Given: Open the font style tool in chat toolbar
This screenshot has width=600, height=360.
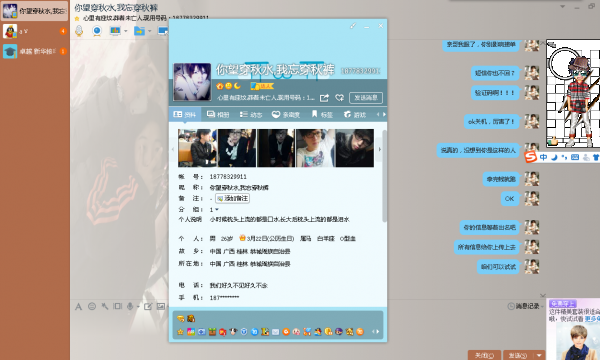Looking at the screenshot, I should pos(78,306).
